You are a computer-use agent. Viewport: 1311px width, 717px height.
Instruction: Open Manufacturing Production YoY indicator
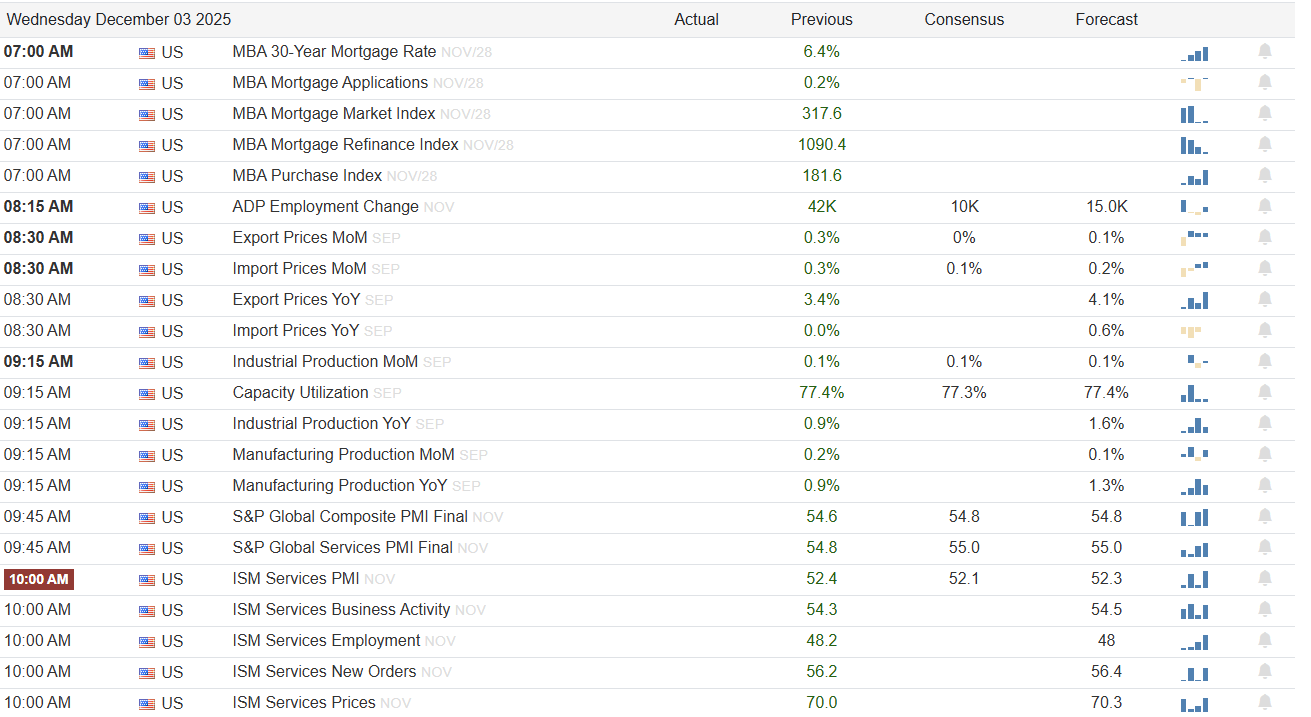339,486
